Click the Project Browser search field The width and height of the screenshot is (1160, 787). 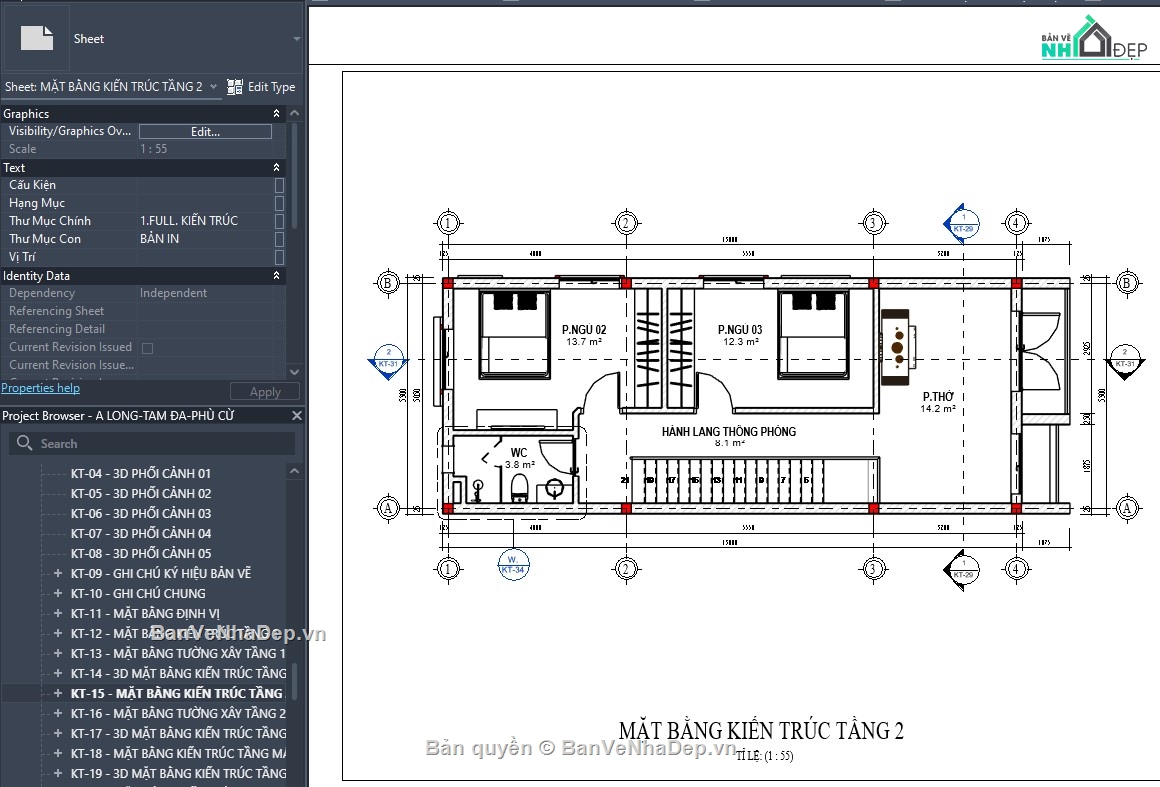[152, 443]
